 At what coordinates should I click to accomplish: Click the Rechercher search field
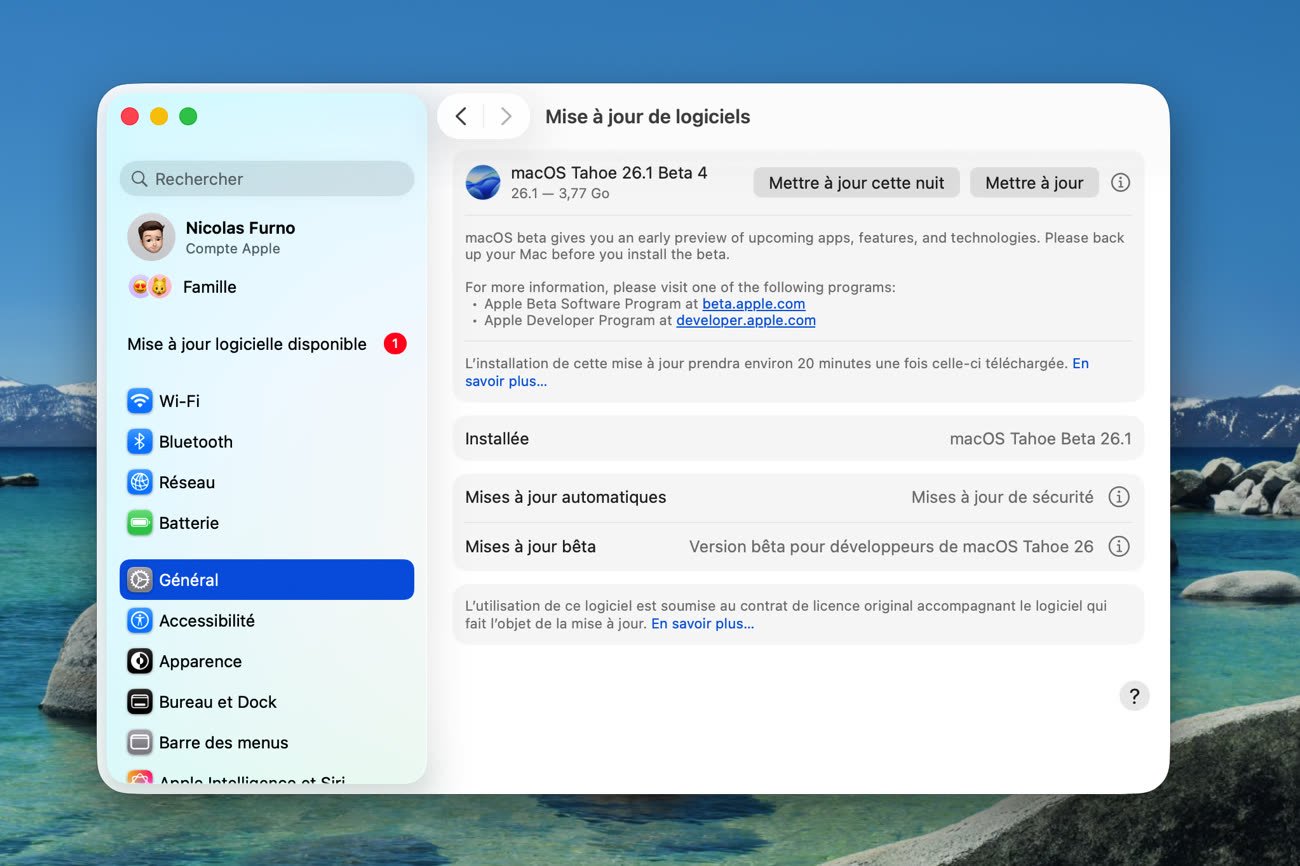coord(266,179)
